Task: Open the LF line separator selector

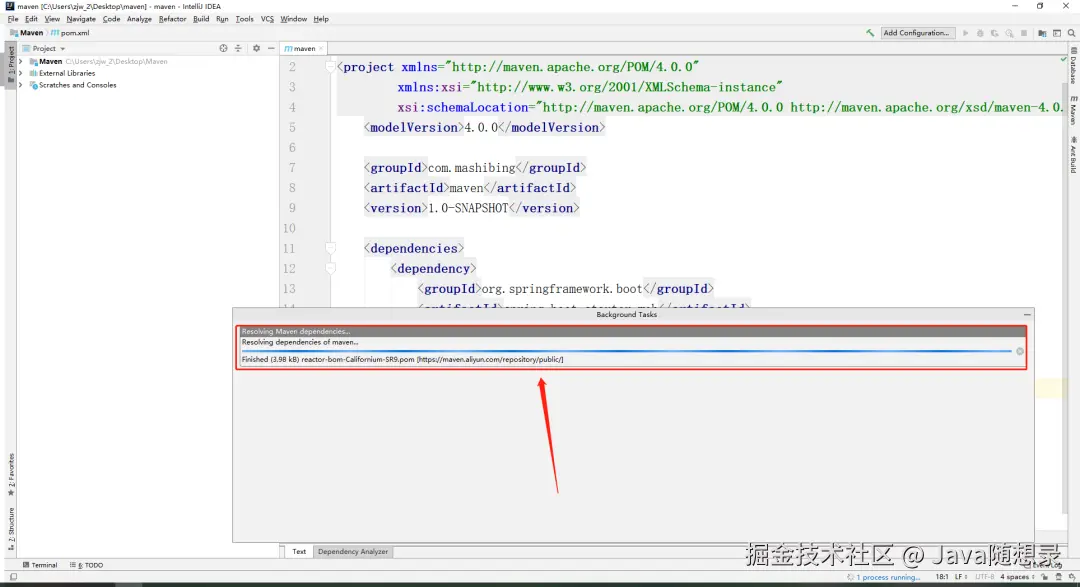Action: tap(960, 577)
